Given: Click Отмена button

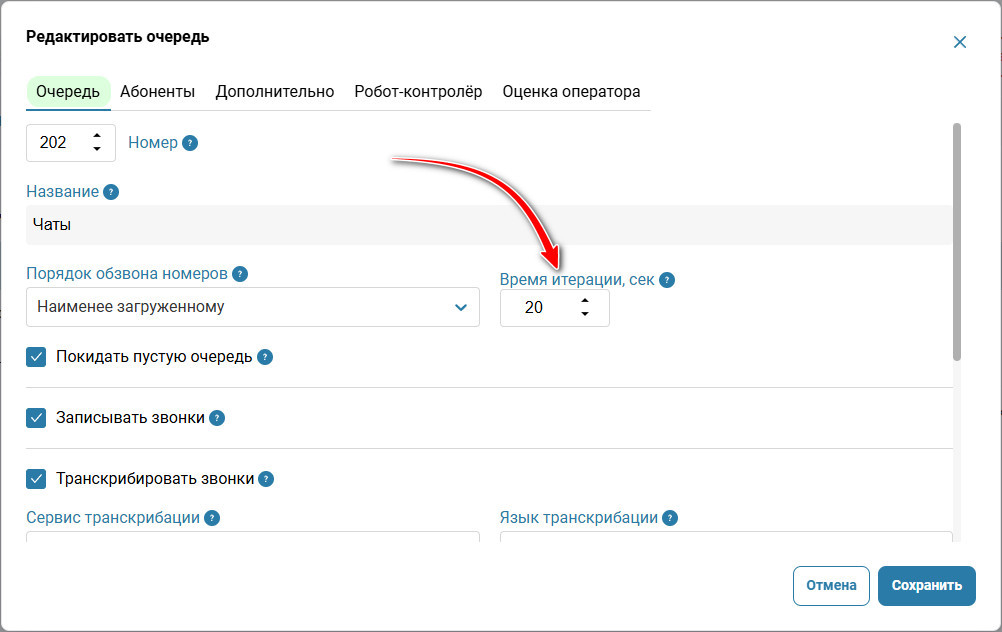Looking at the screenshot, I should [x=831, y=585].
